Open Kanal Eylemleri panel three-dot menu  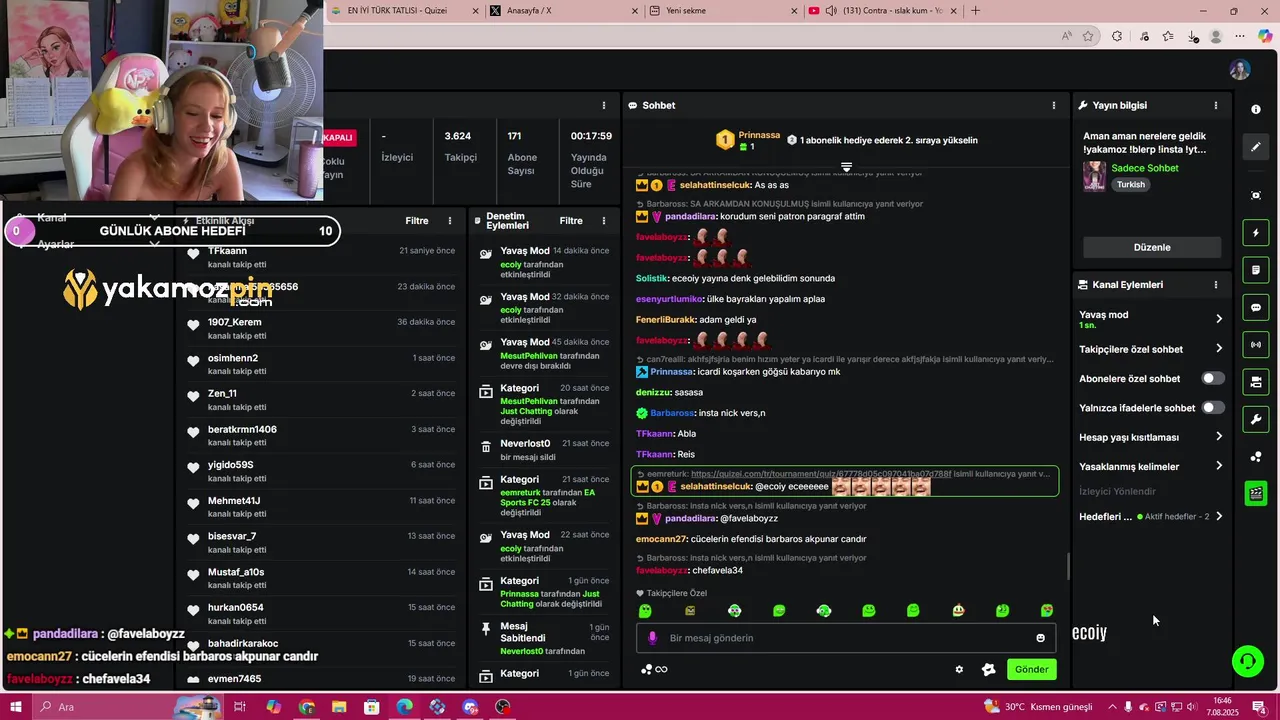tap(1216, 285)
